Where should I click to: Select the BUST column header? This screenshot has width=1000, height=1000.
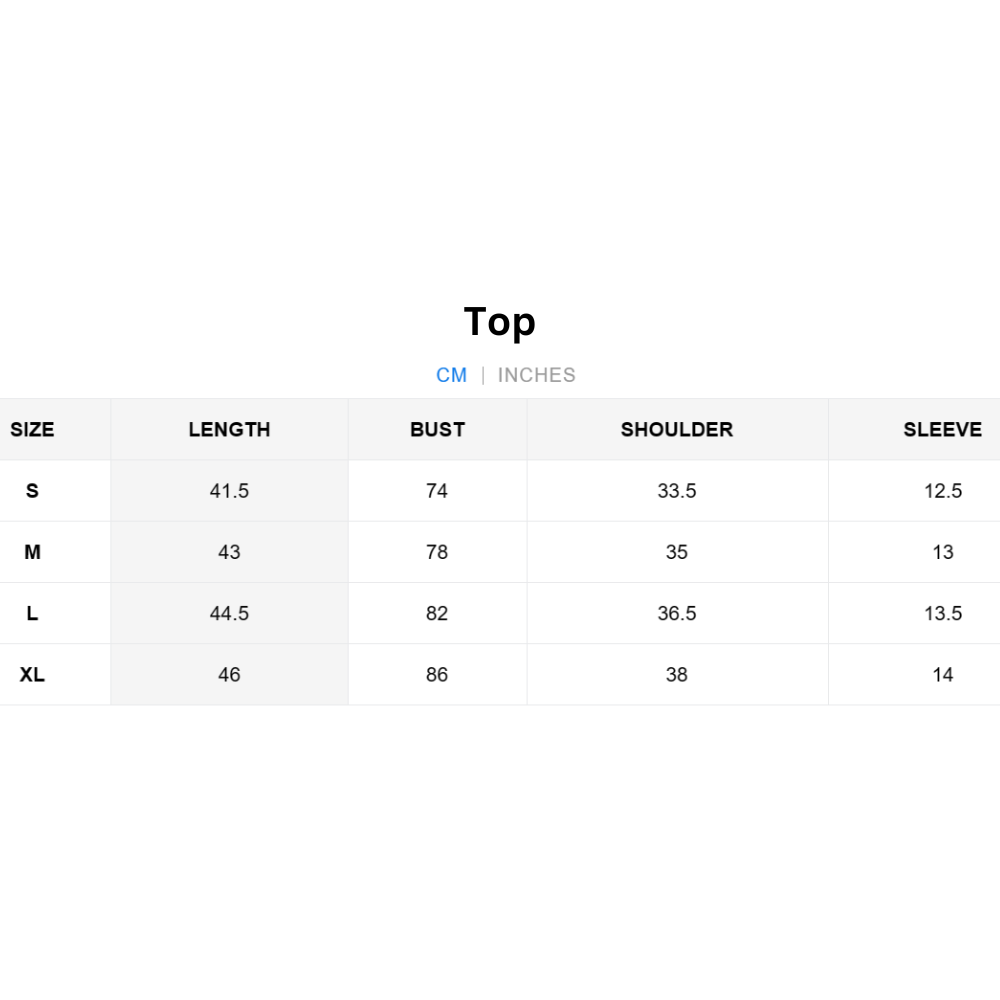pyautogui.click(x=438, y=429)
